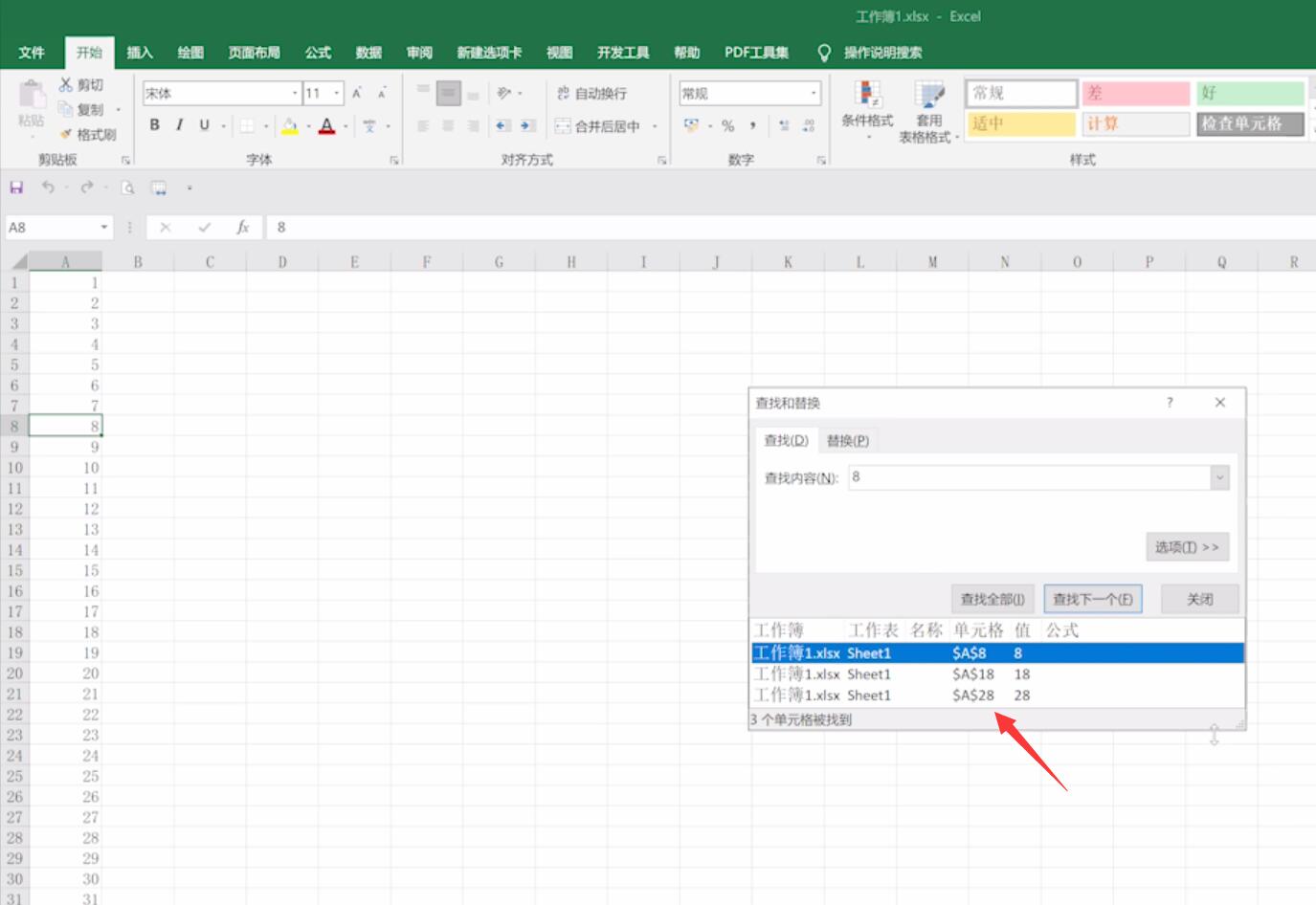Click the 查找内容 input field
1316x905 pixels.
point(1030,477)
